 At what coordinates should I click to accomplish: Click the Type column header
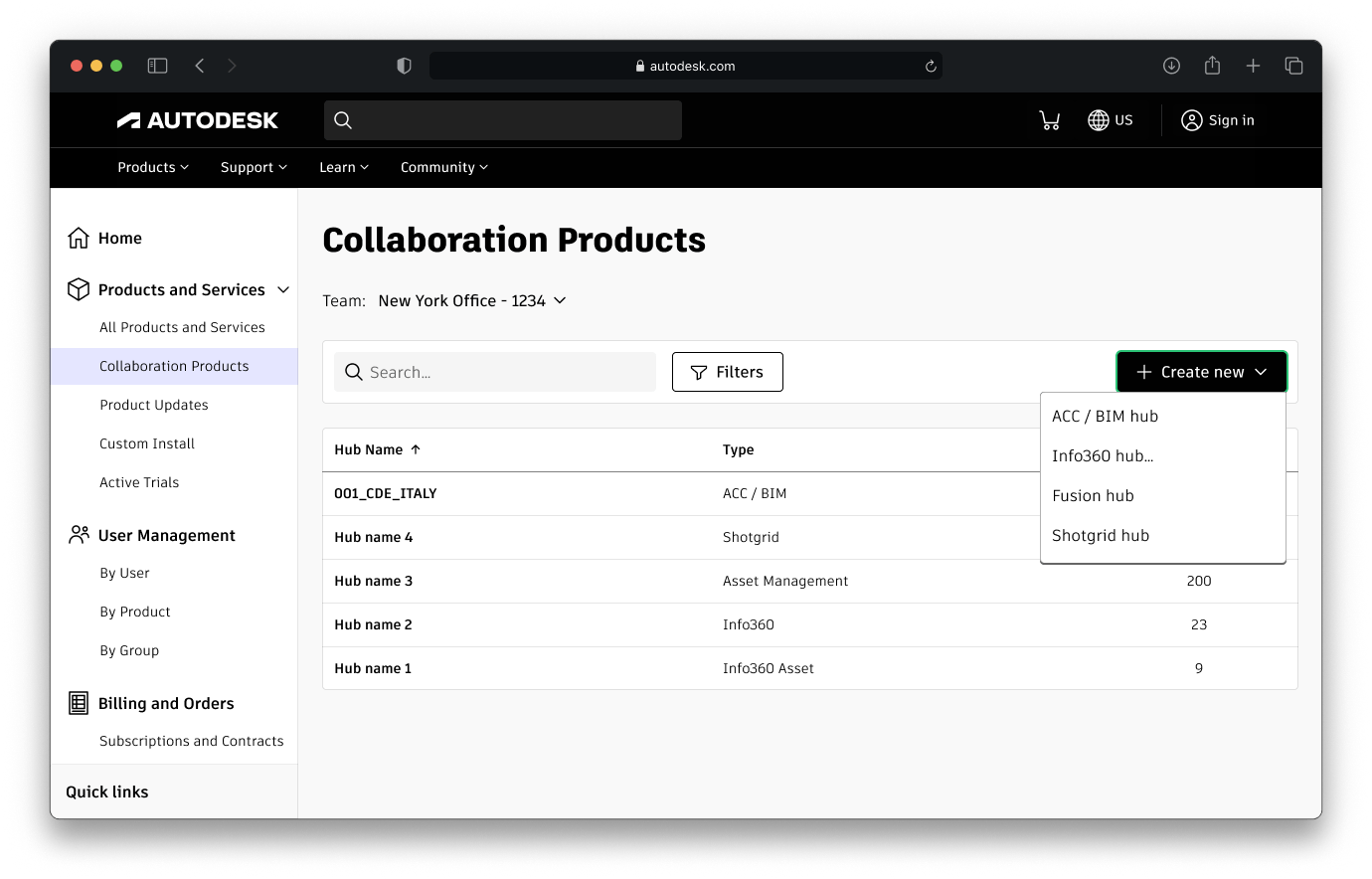[739, 449]
